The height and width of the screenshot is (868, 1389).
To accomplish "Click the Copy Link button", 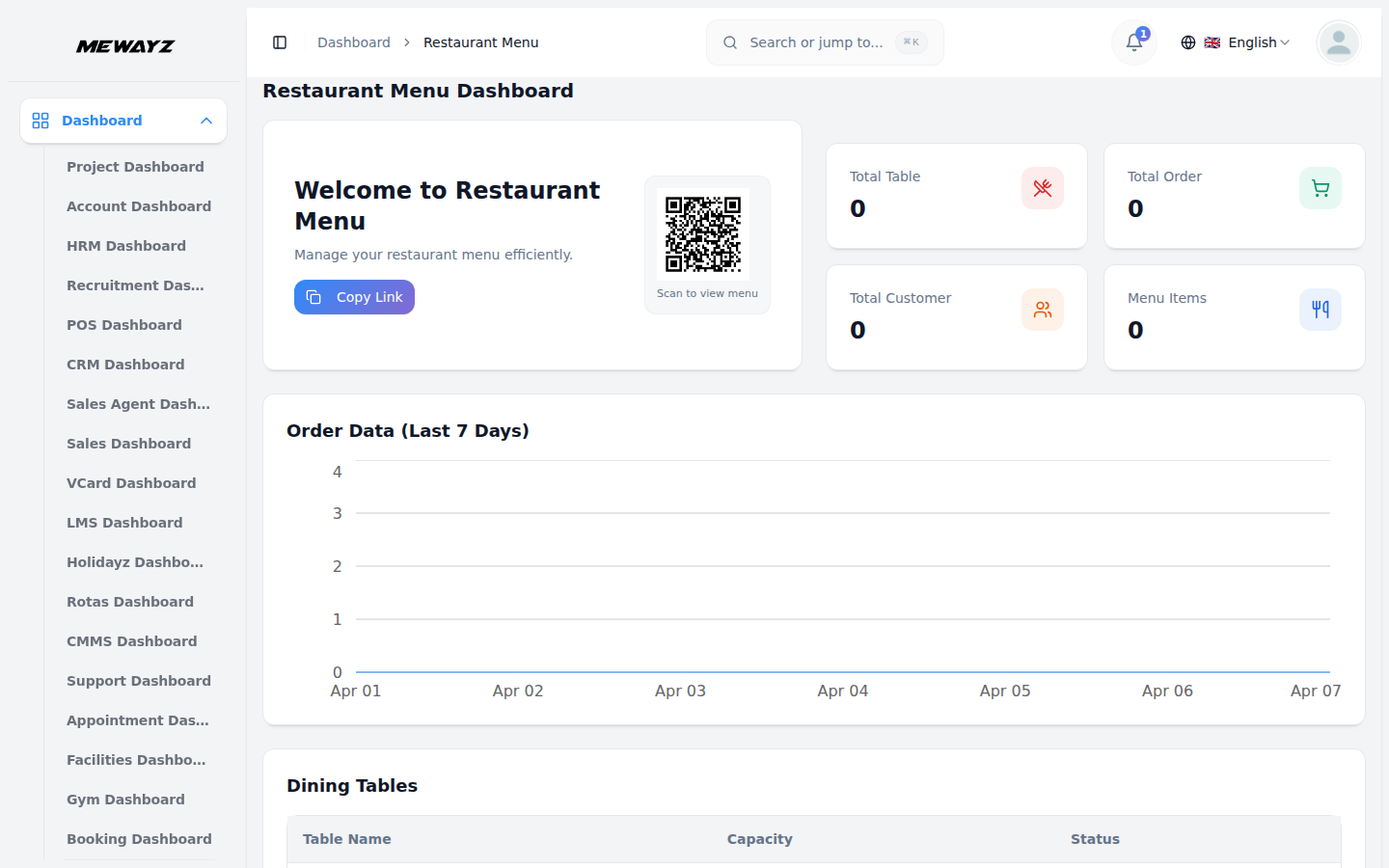I will (x=354, y=297).
